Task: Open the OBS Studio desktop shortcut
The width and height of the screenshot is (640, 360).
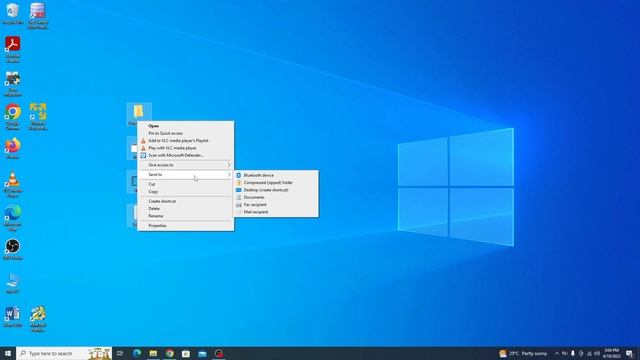Action: (13, 249)
